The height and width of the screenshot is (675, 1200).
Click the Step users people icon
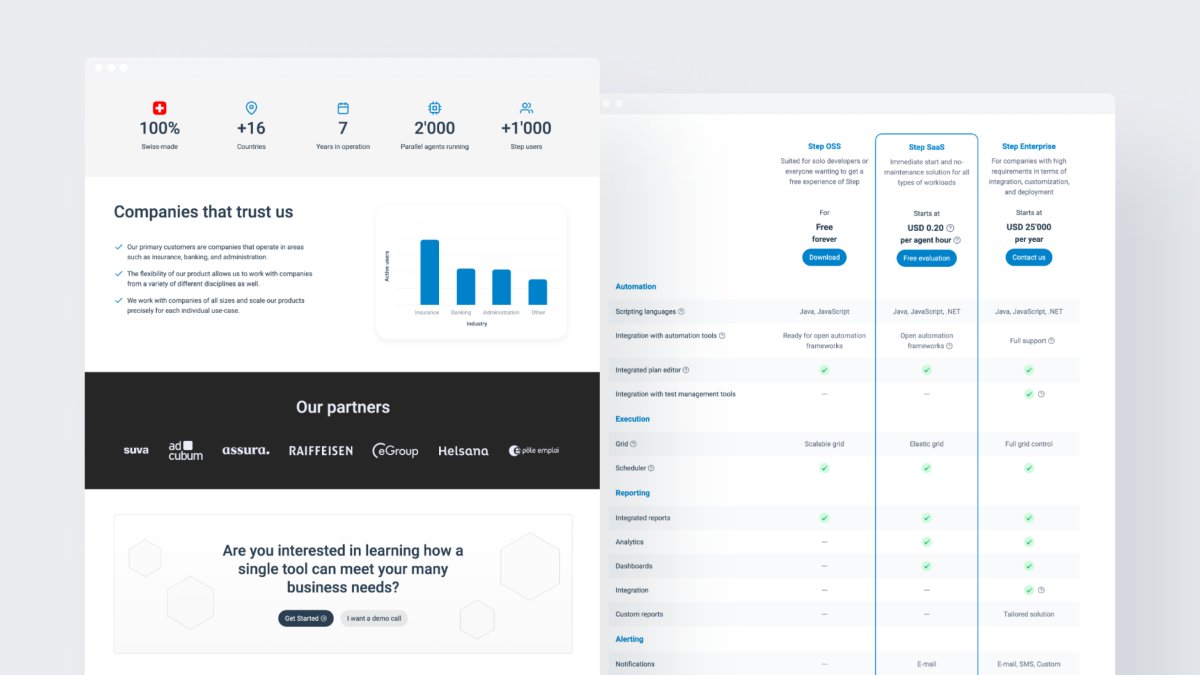click(527, 108)
